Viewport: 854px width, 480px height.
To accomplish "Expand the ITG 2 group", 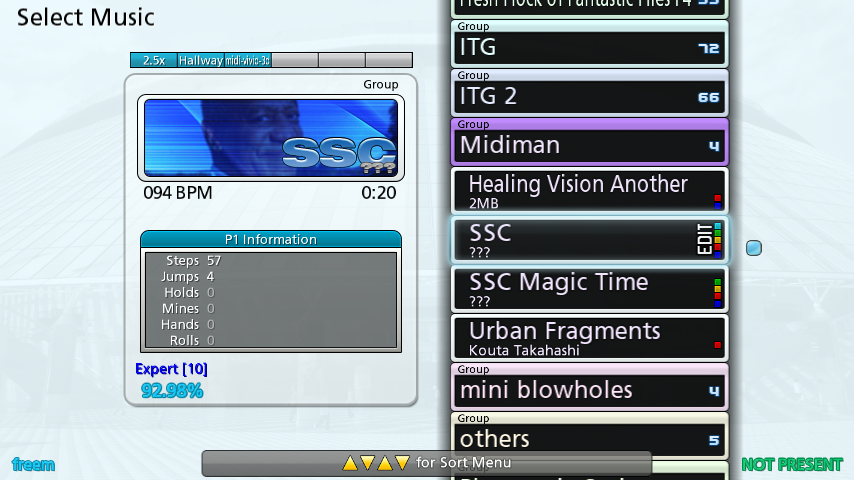I will 589,93.
